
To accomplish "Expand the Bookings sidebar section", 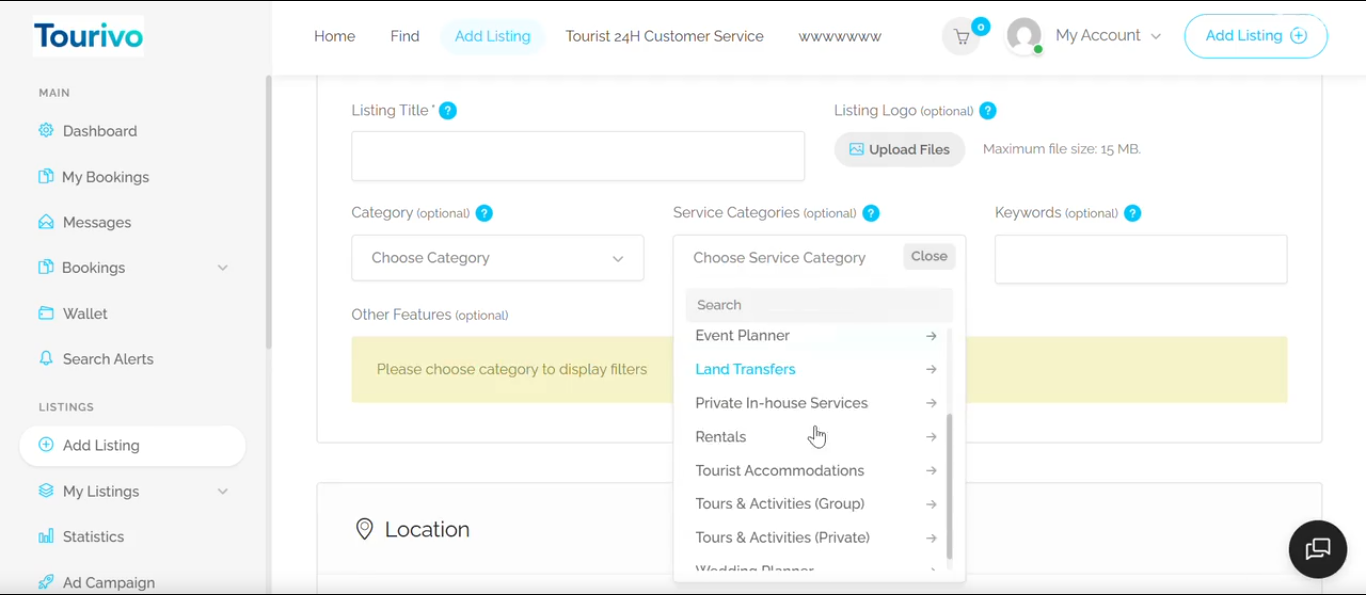I will (223, 267).
